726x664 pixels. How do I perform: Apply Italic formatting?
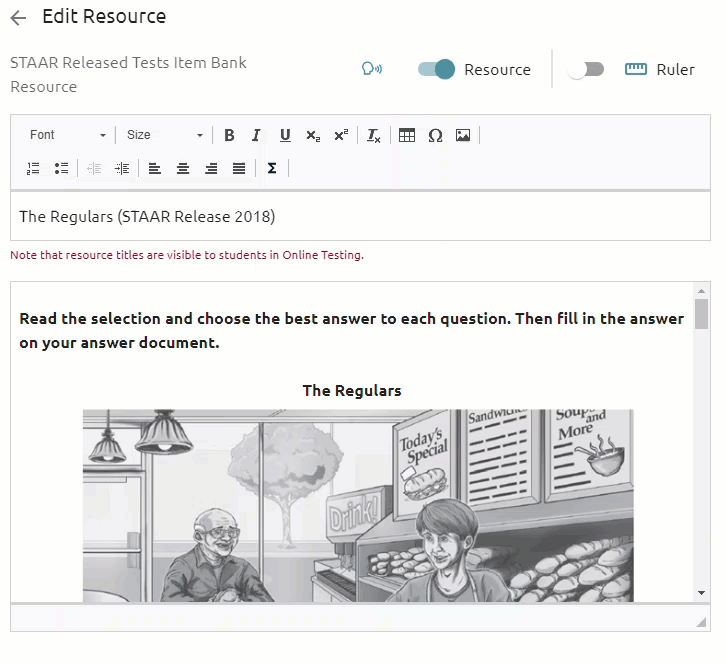coord(257,135)
